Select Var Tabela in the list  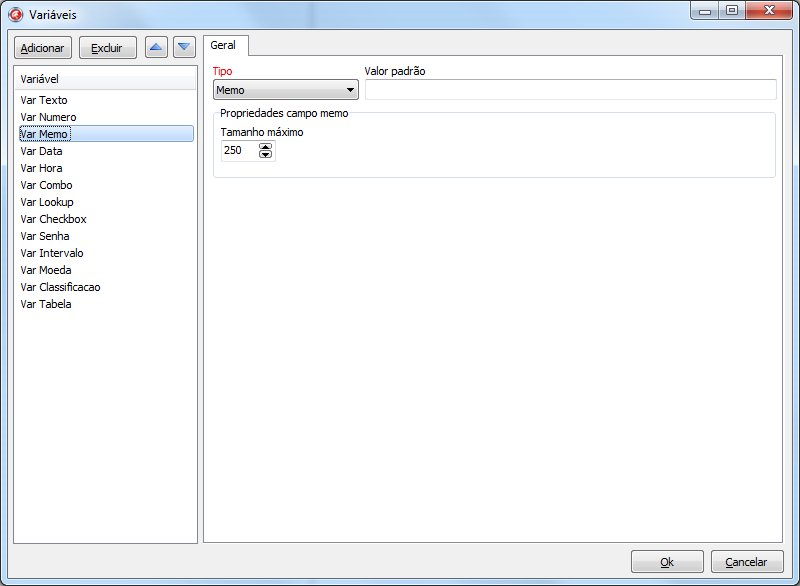pos(46,304)
